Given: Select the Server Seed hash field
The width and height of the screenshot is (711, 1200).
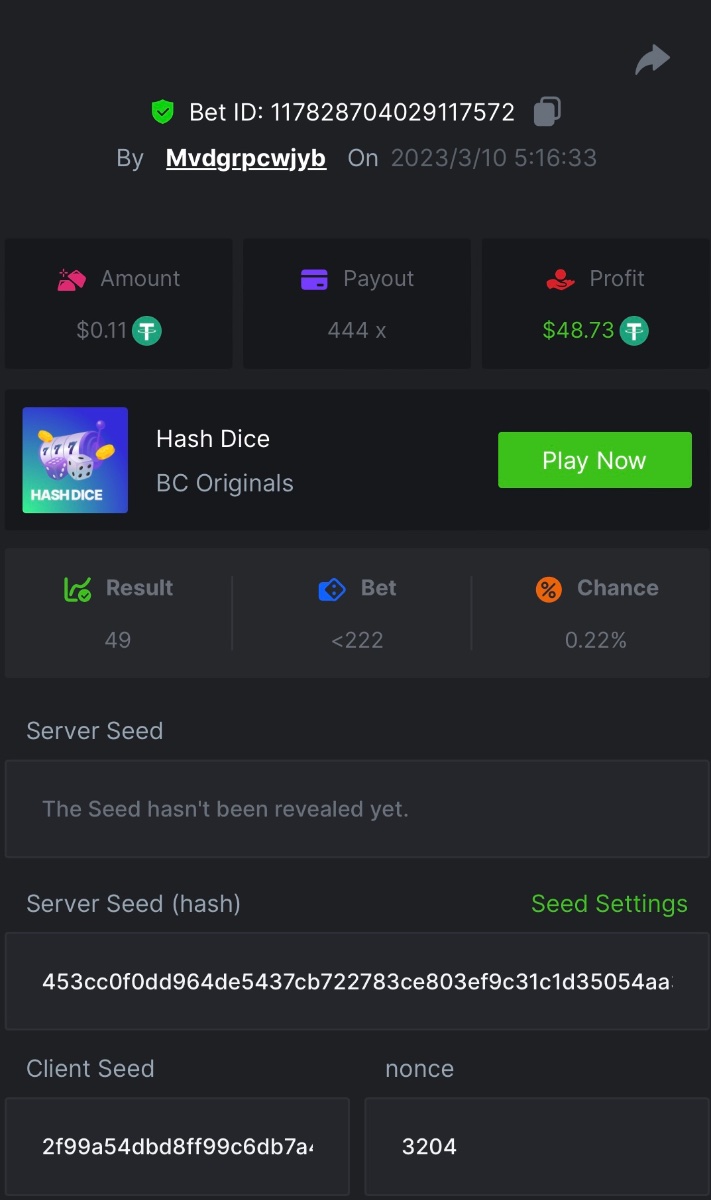Looking at the screenshot, I should 356,982.
